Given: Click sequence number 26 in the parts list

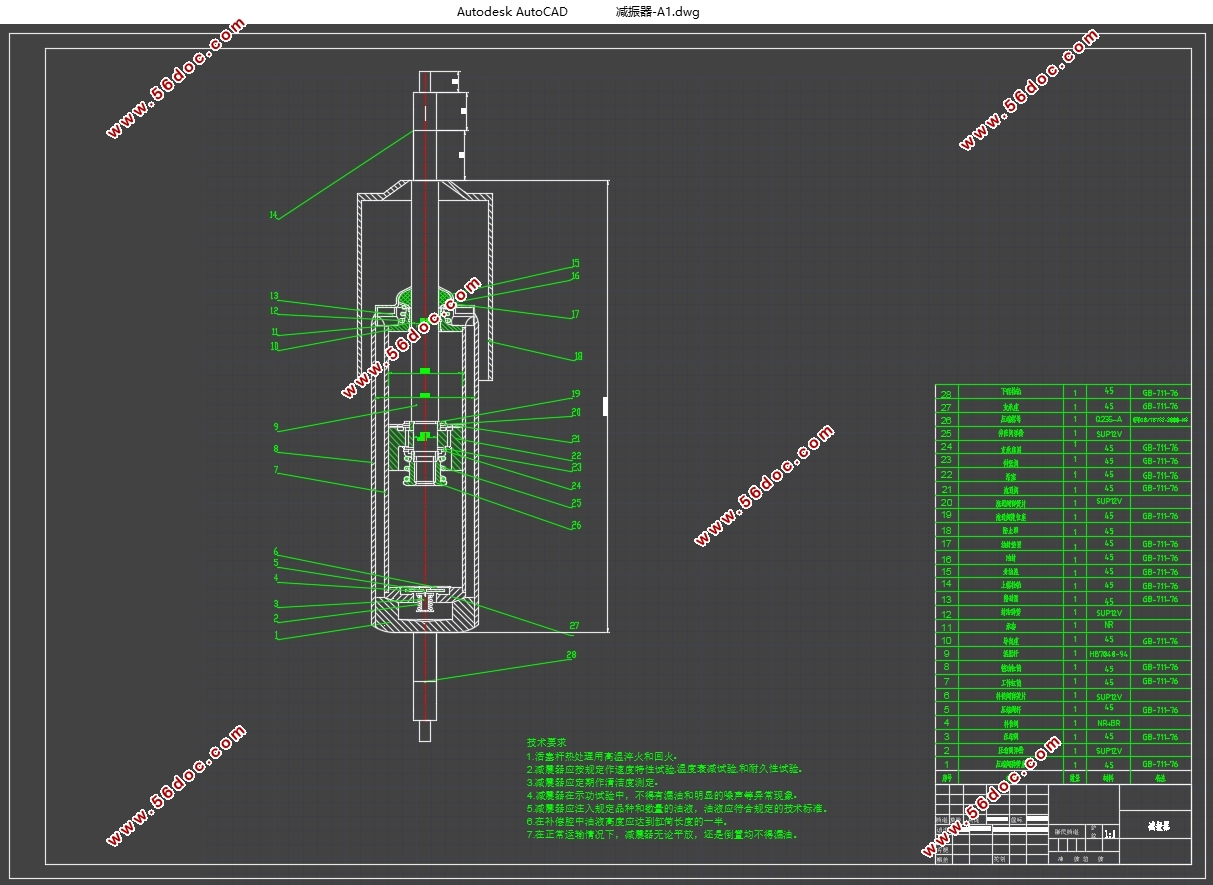Looking at the screenshot, I should (x=946, y=421).
